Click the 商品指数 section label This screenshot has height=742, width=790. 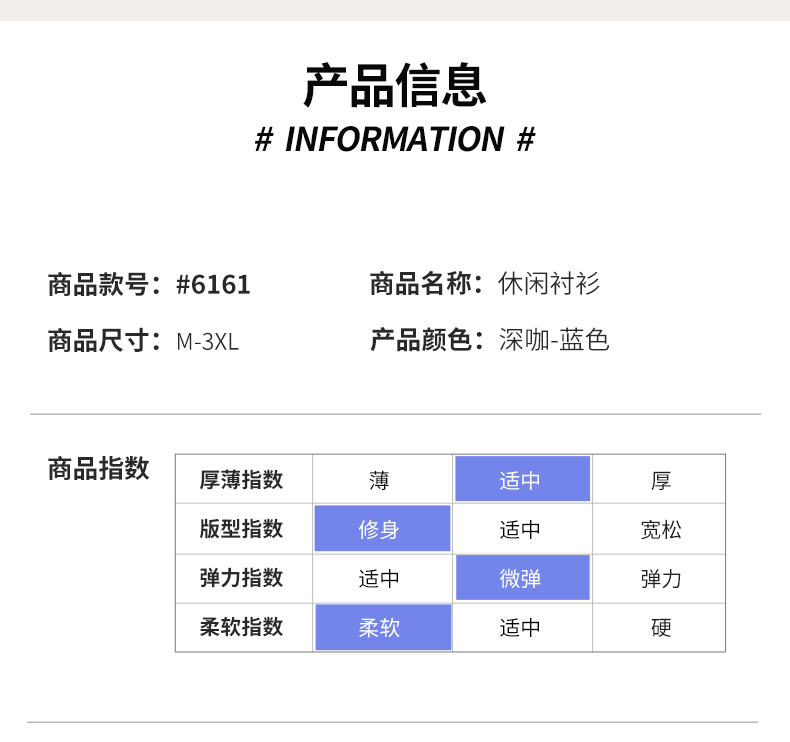point(99,468)
